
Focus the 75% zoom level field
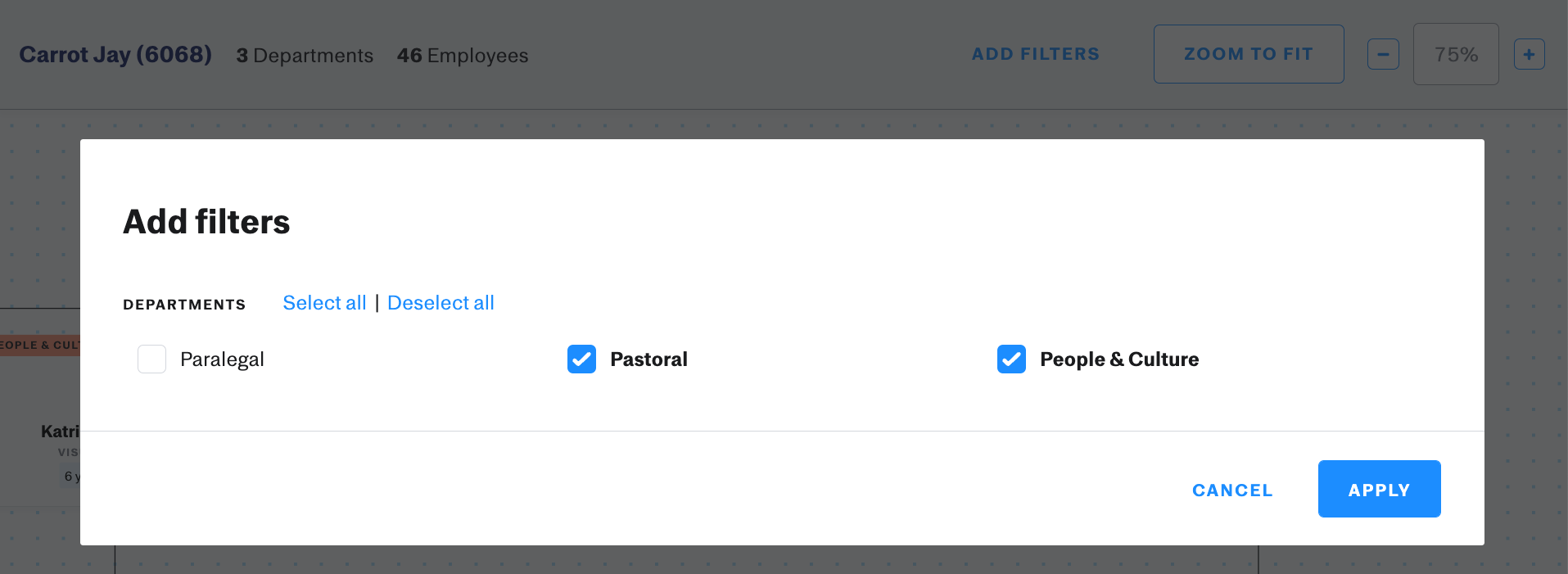click(x=1456, y=54)
